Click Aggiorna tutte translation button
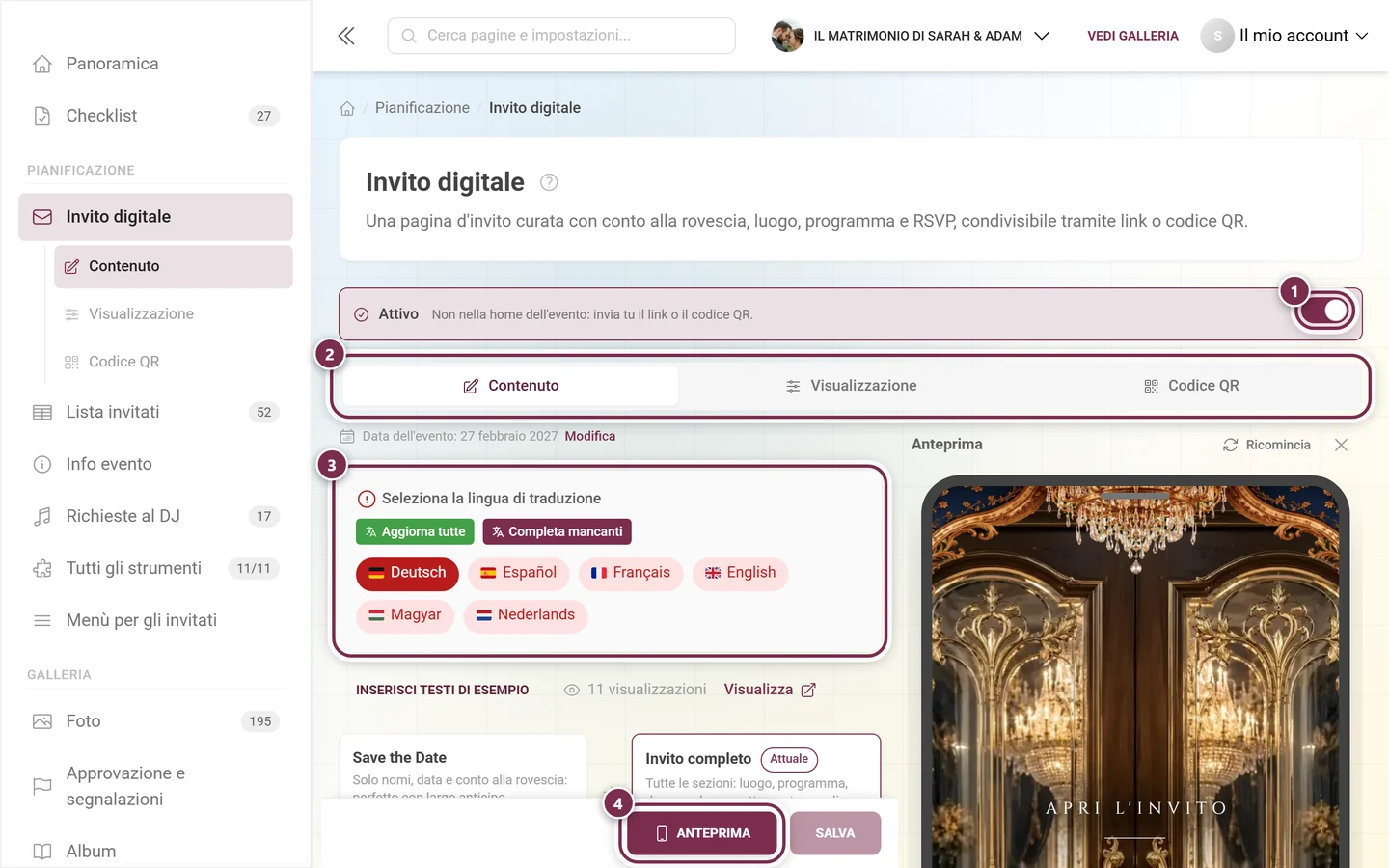The width and height of the screenshot is (1389, 868). click(x=415, y=531)
